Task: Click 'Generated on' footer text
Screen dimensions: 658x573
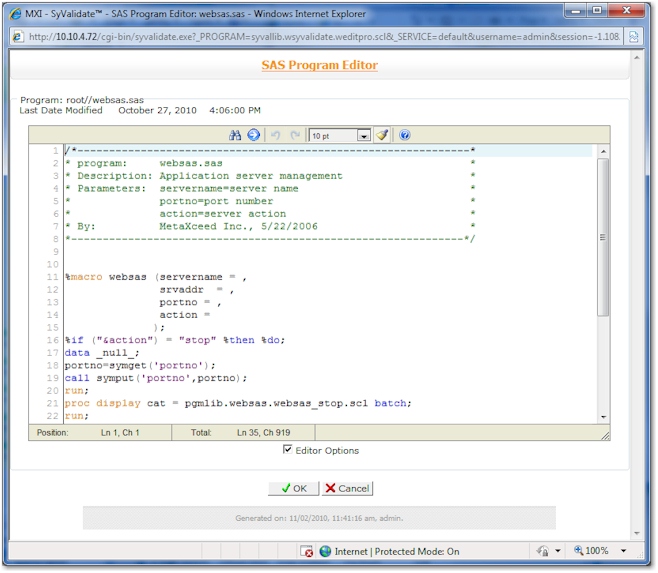Action: [x=319, y=518]
